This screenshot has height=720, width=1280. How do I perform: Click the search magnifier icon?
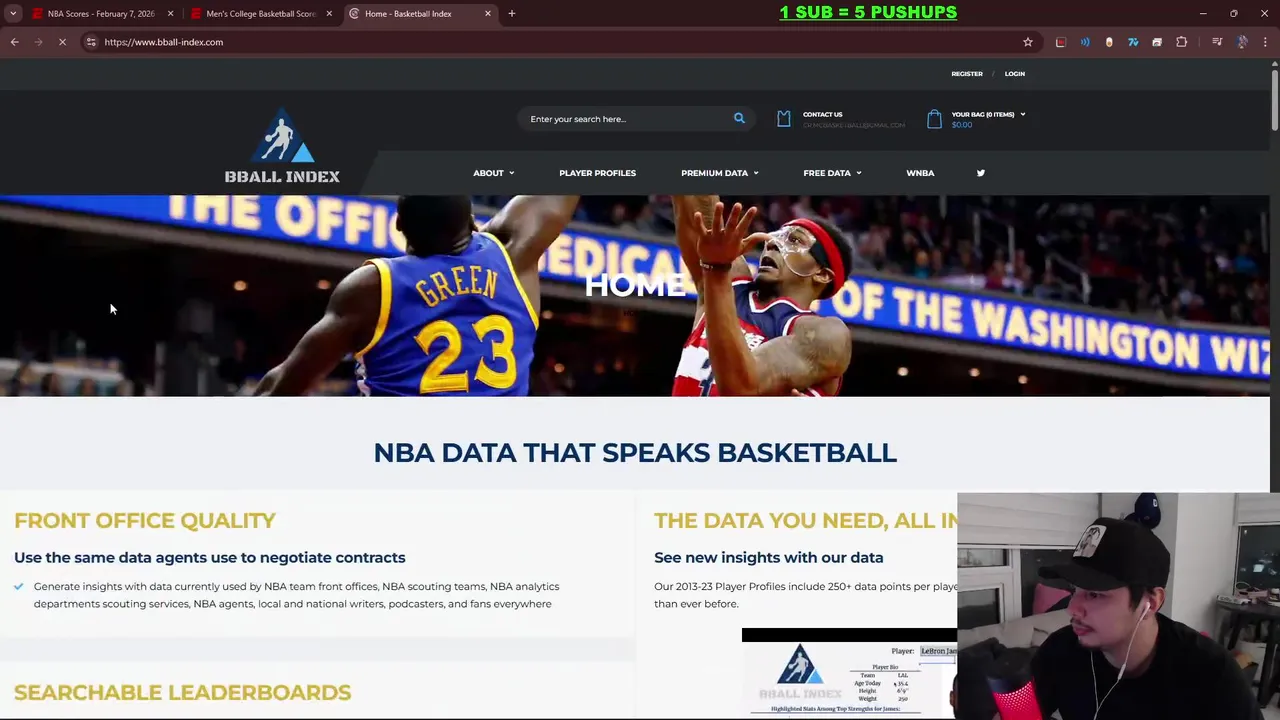pos(739,119)
